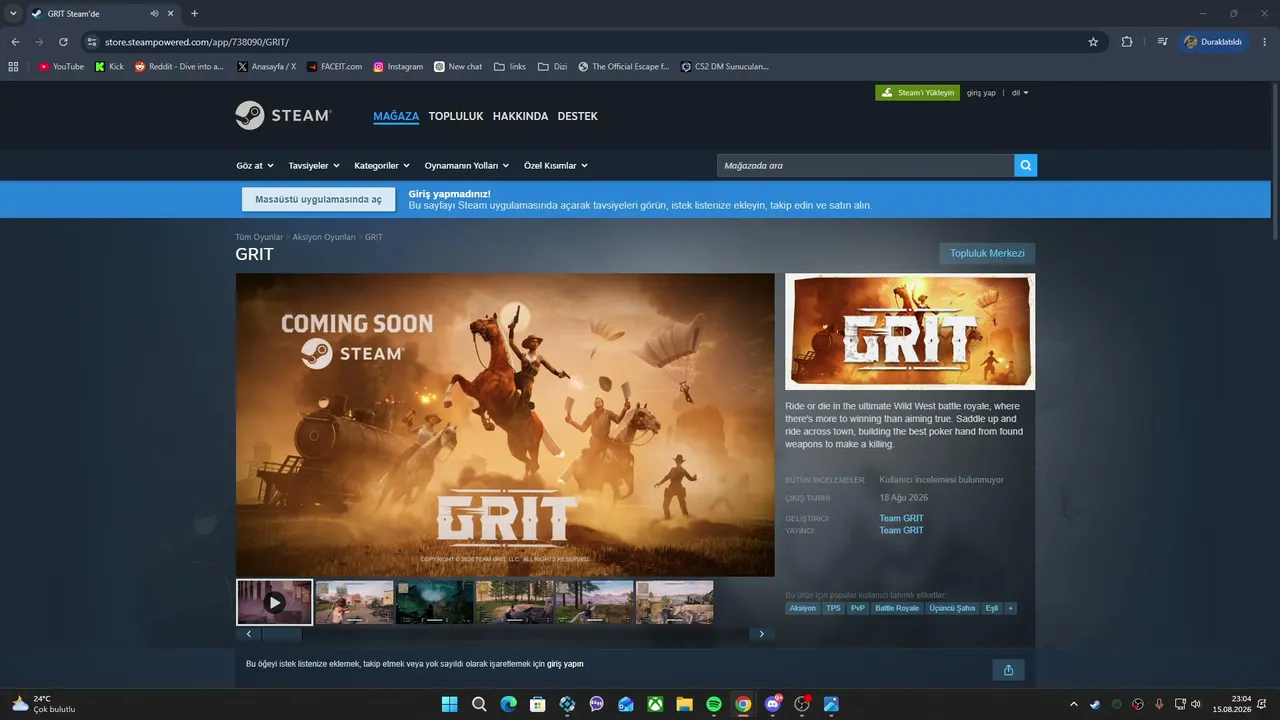
Task: Click the Battle Royale tag
Action: 897,608
